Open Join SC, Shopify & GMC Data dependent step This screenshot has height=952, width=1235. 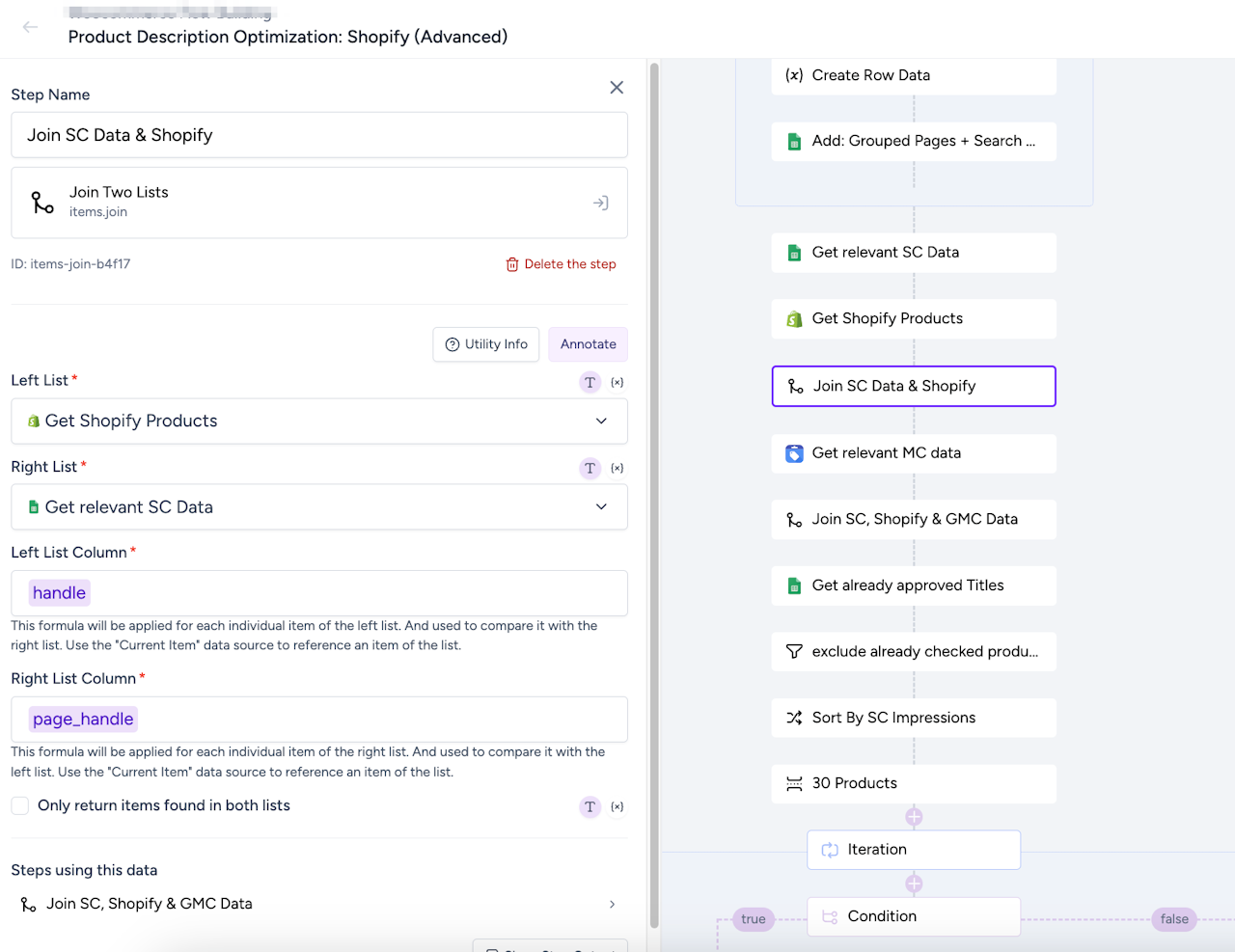click(318, 904)
